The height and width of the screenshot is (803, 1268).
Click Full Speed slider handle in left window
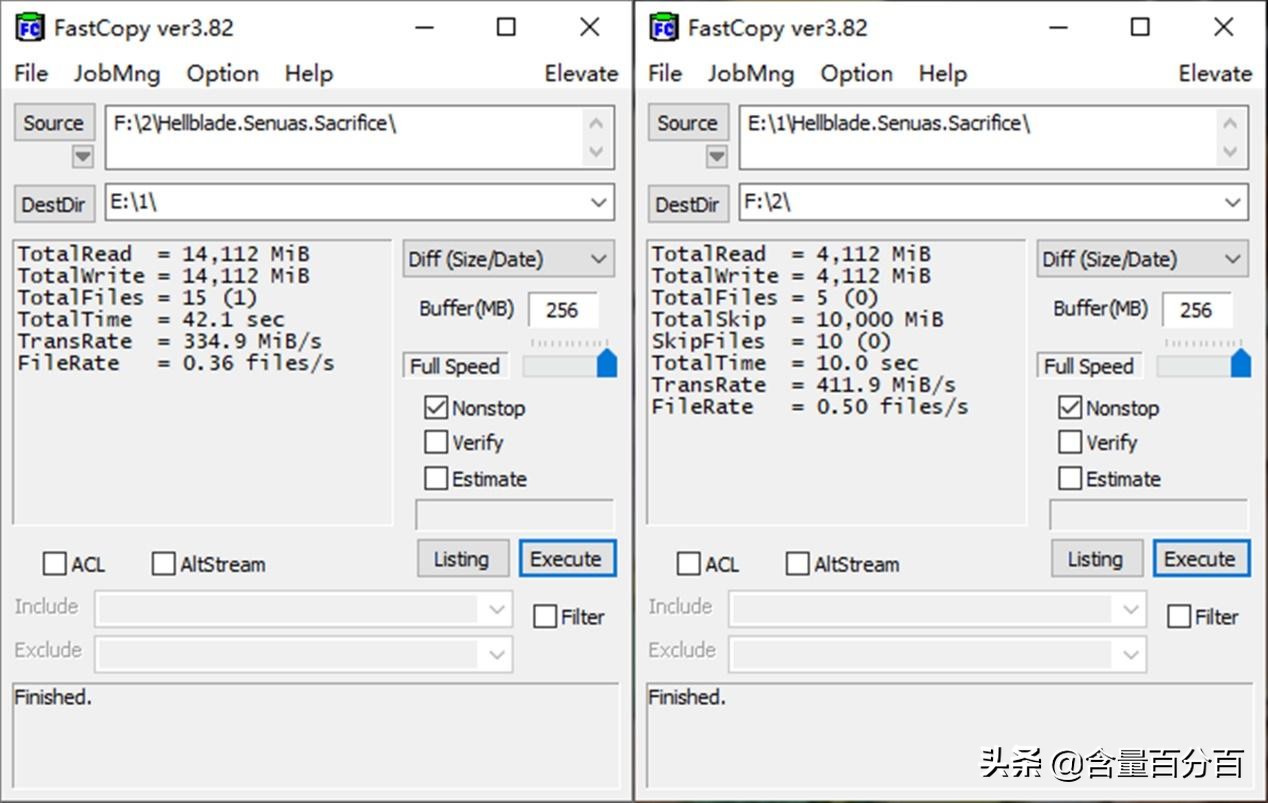(x=606, y=362)
